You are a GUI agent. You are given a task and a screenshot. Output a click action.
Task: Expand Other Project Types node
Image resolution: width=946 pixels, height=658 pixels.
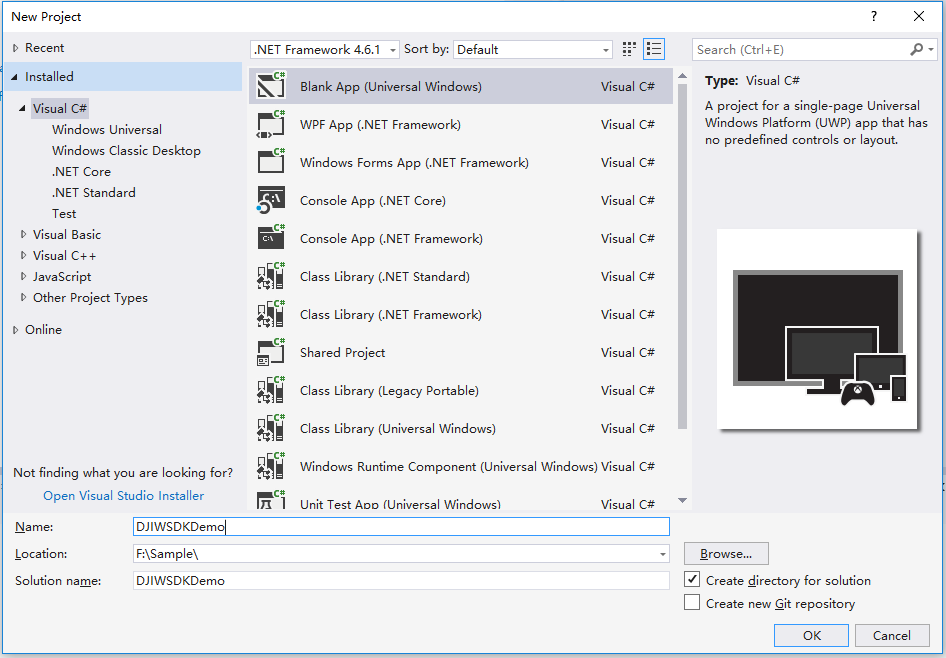point(23,297)
